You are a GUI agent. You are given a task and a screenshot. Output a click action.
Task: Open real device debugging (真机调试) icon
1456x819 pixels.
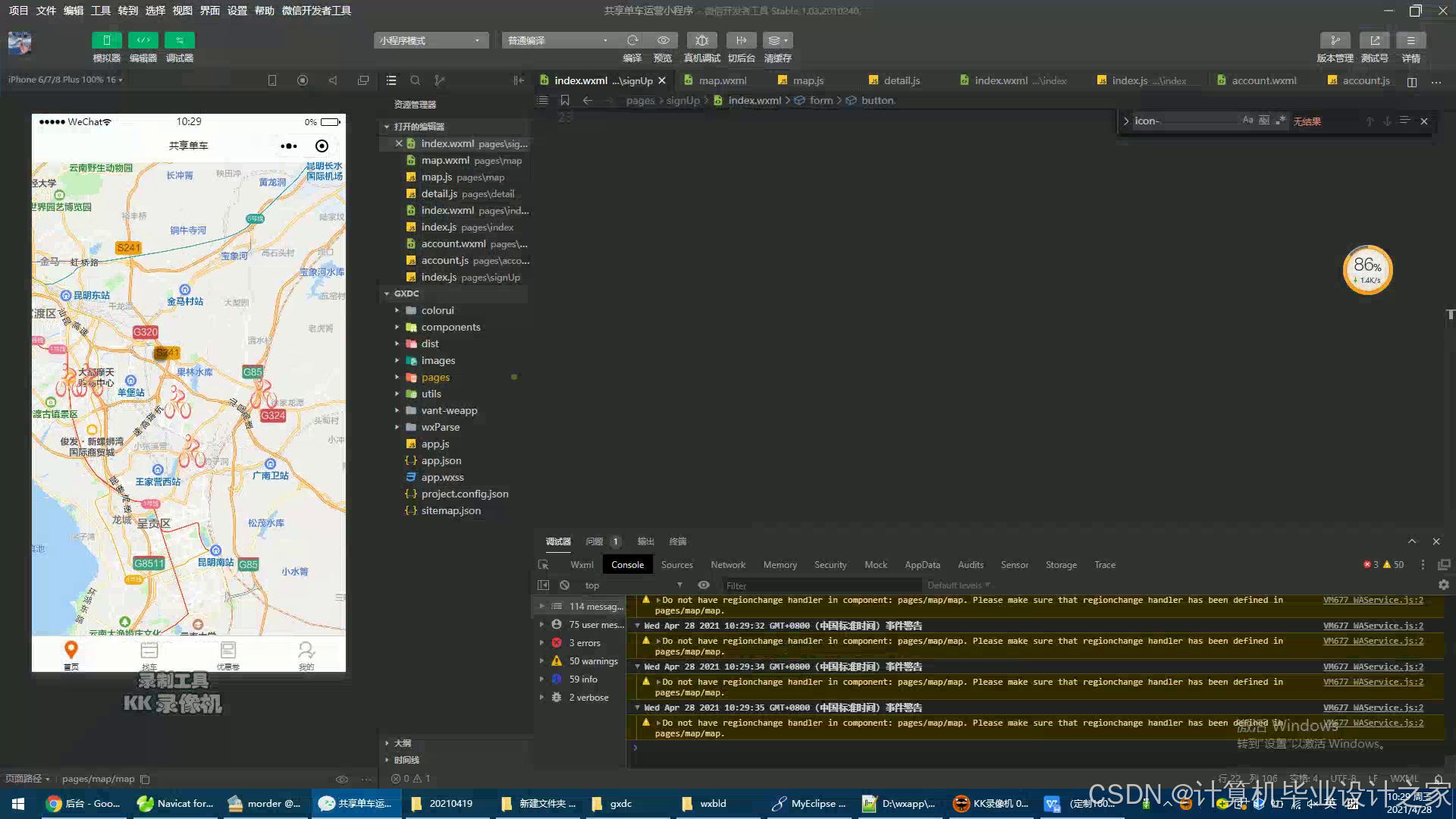[701, 40]
